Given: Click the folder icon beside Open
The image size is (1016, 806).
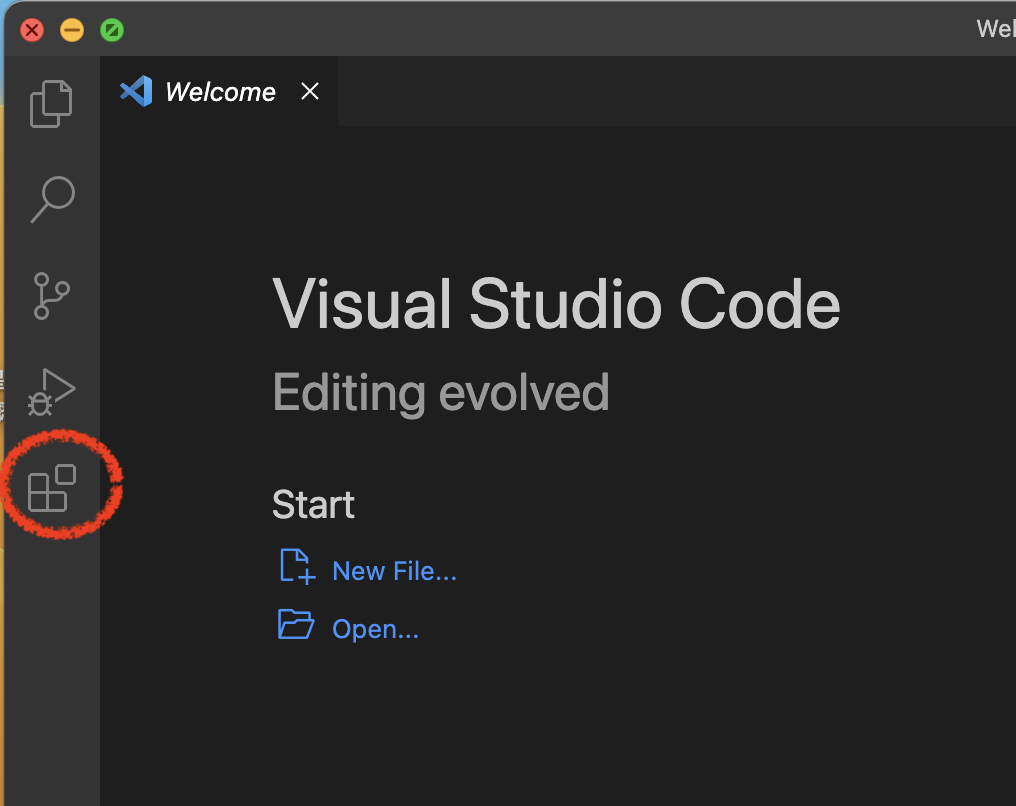Looking at the screenshot, I should [x=296, y=626].
